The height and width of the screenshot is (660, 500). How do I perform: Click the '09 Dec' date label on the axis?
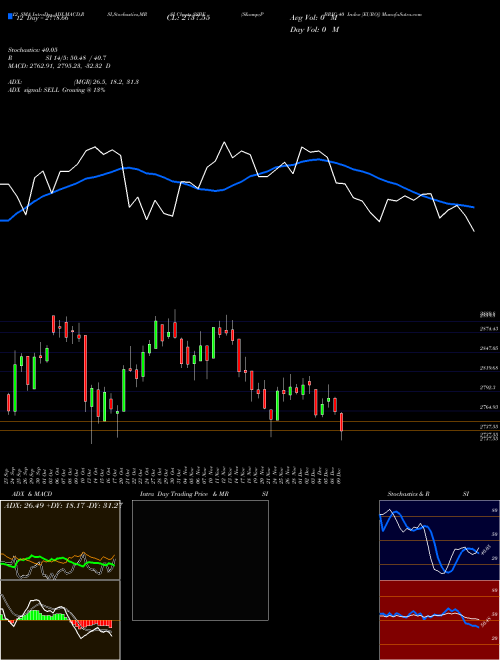click(x=340, y=474)
